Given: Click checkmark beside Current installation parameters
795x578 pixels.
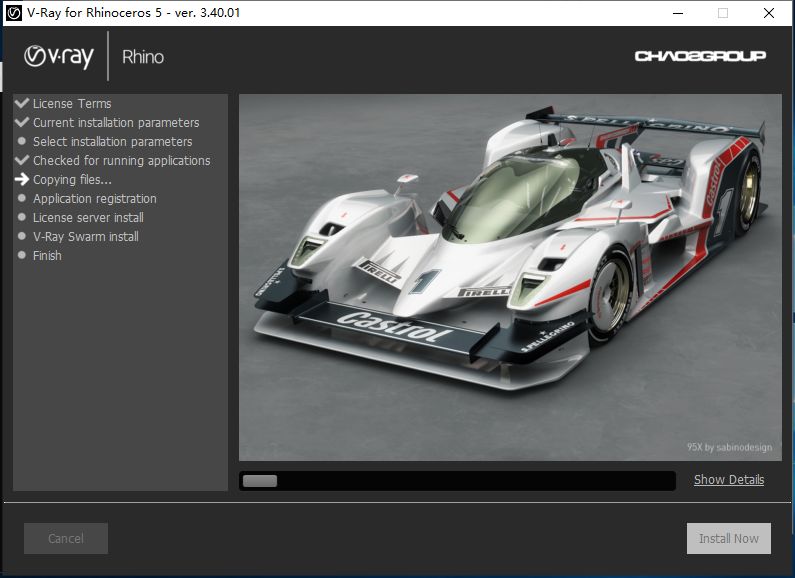Looking at the screenshot, I should [x=22, y=122].
